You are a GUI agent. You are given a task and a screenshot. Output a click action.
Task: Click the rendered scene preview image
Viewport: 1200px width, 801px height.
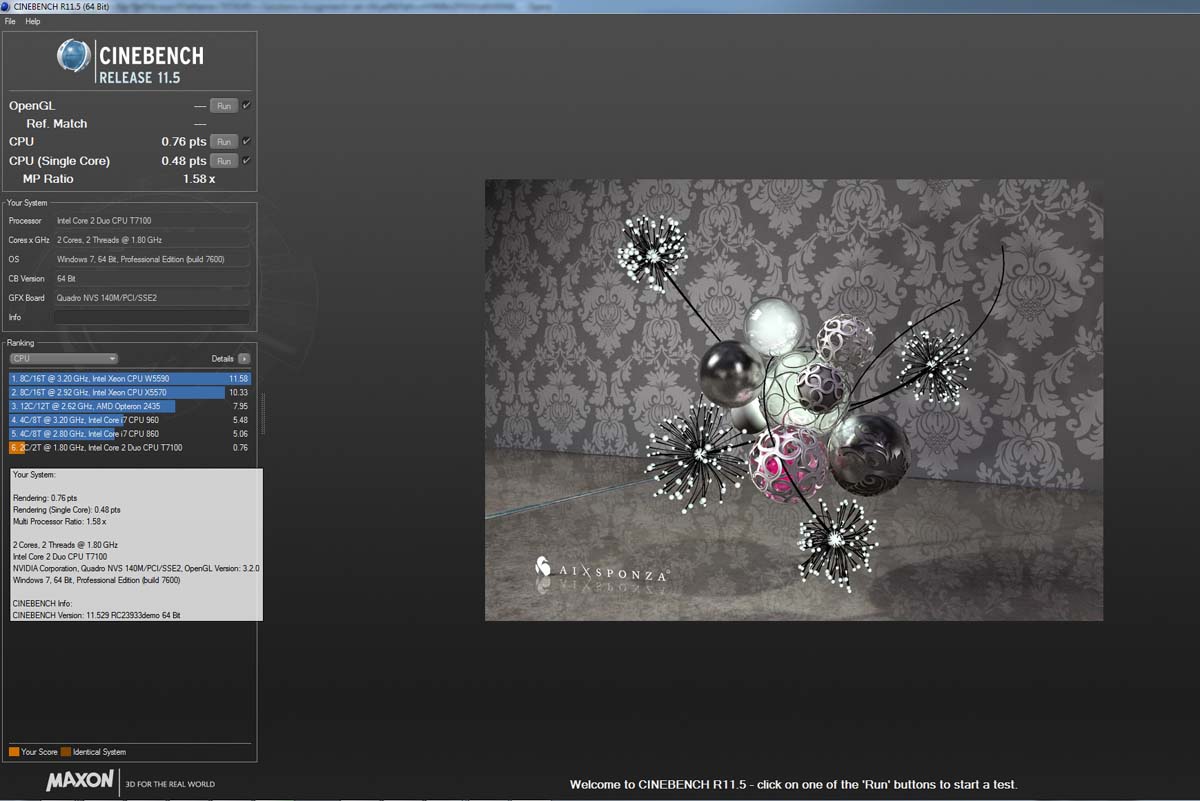coord(794,400)
